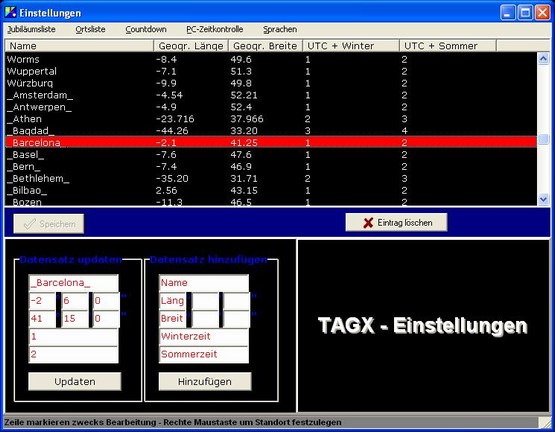Click the Speichern button
The height and width of the screenshot is (432, 555).
(x=49, y=224)
